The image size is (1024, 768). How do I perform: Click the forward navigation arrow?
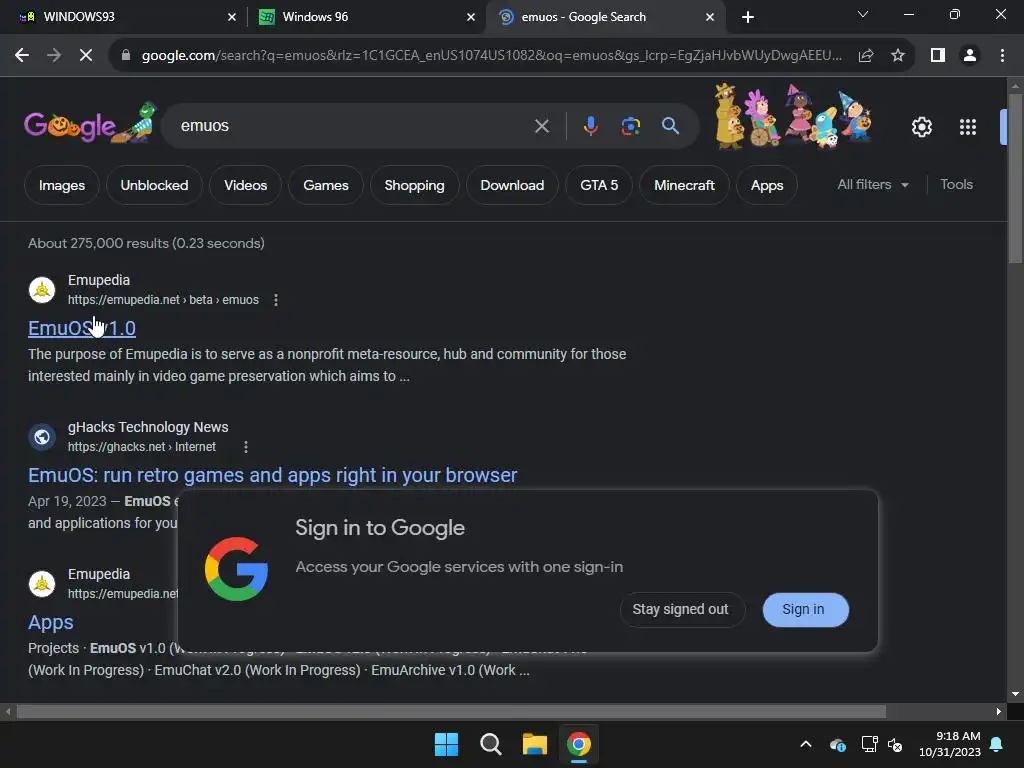pos(54,56)
